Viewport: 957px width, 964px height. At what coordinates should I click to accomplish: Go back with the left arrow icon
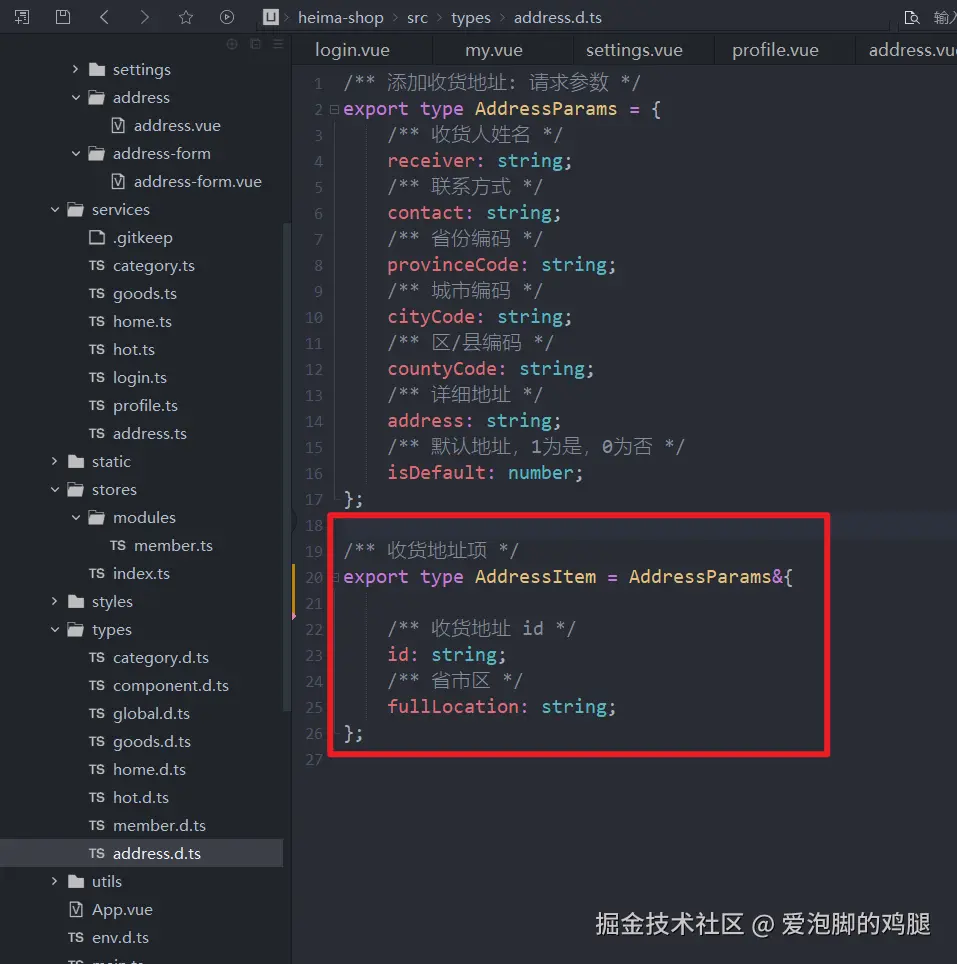(x=104, y=17)
